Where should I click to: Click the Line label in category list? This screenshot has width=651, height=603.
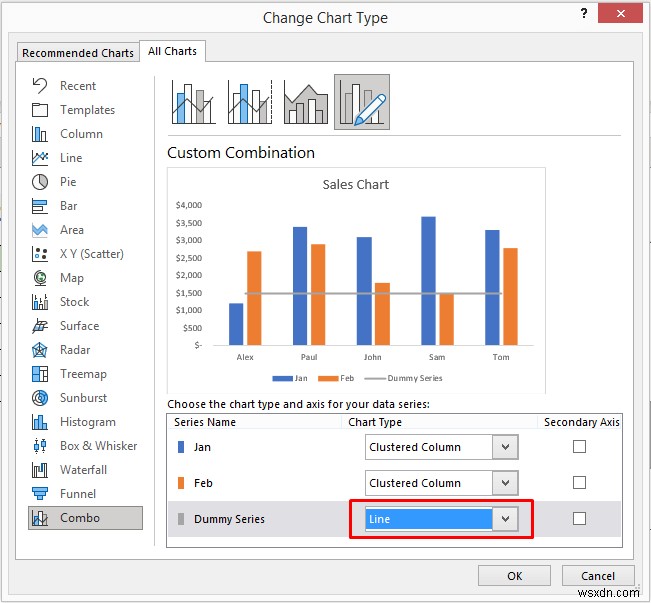[x=71, y=158]
